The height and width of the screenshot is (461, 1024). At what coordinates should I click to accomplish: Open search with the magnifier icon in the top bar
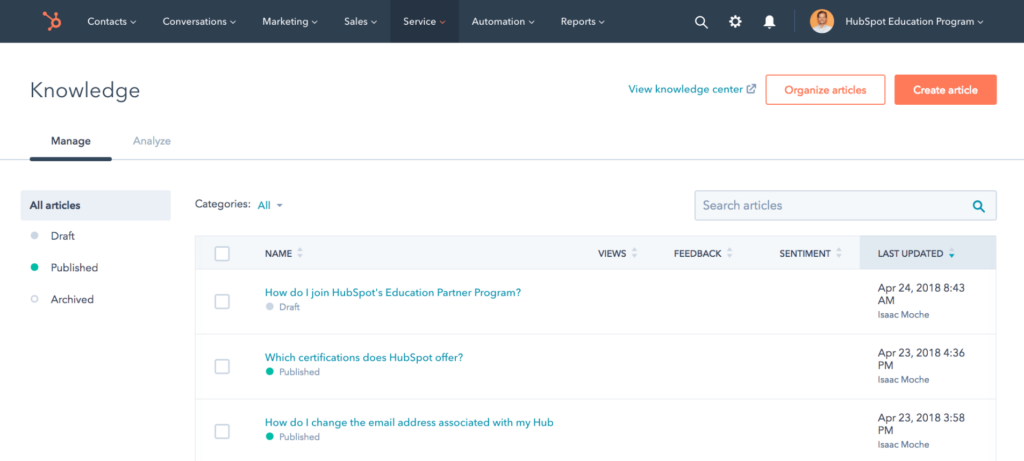point(701,22)
